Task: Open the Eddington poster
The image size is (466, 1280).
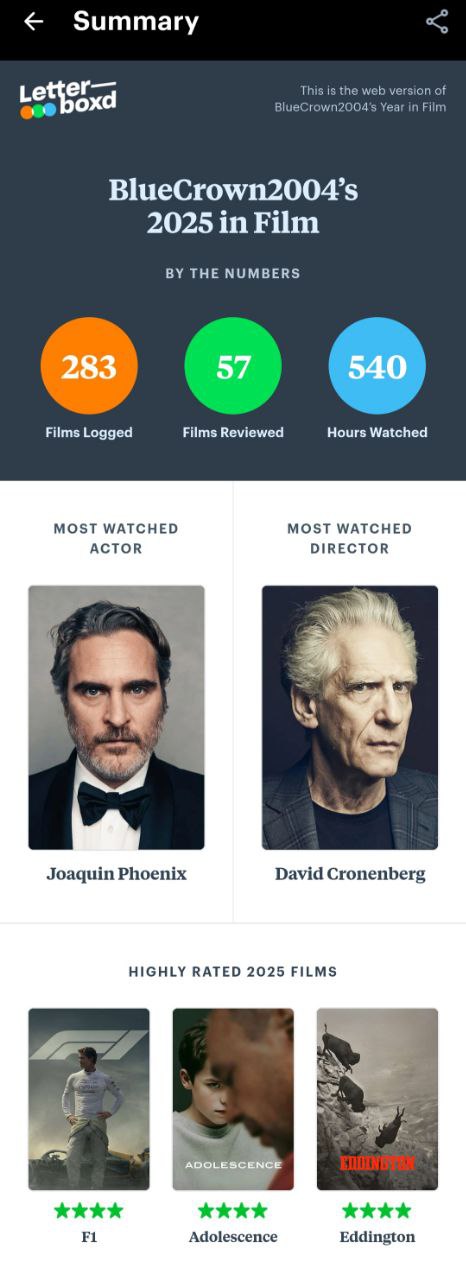Action: [377, 1099]
